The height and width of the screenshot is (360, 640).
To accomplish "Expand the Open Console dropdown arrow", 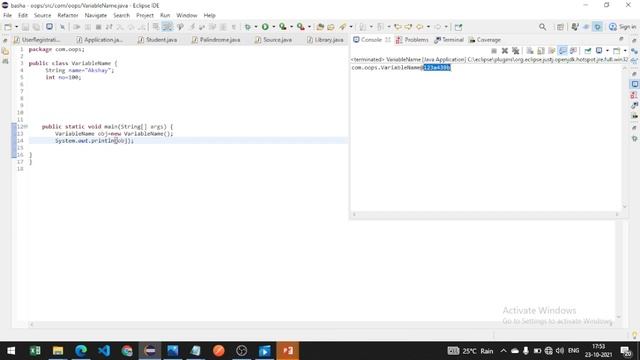I will tap(625, 51).
